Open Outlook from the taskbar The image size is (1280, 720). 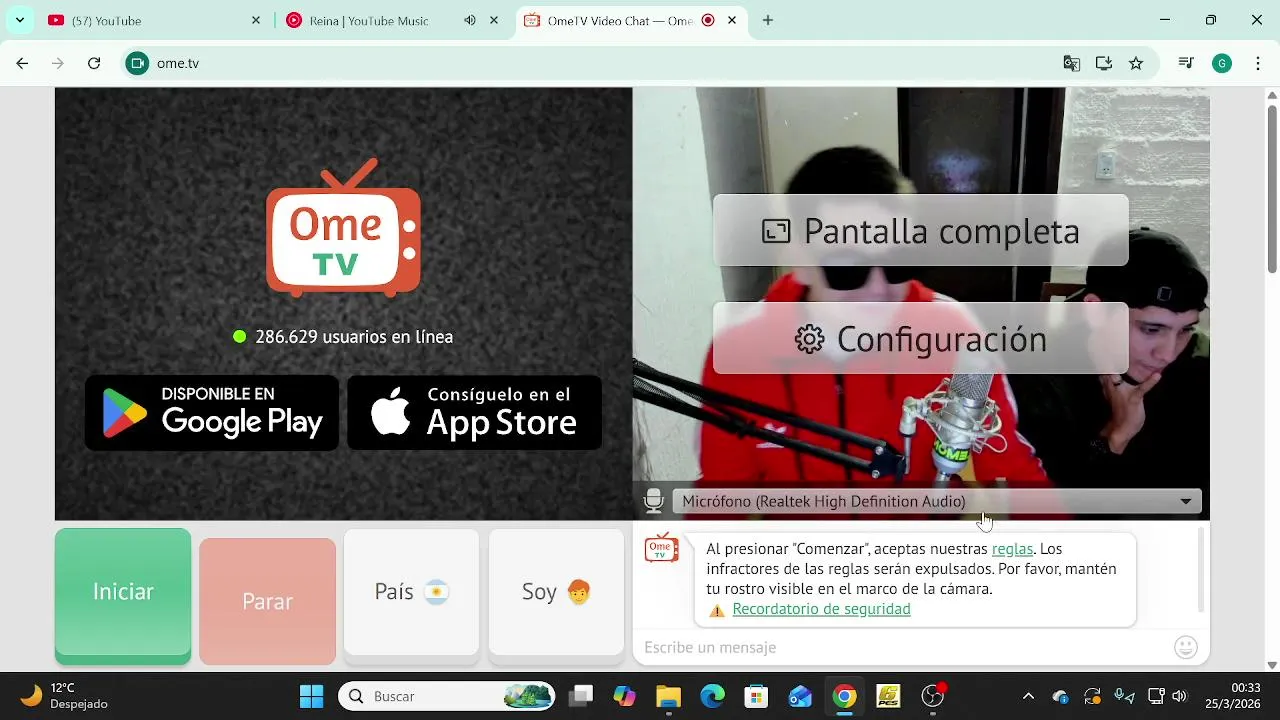(800, 696)
